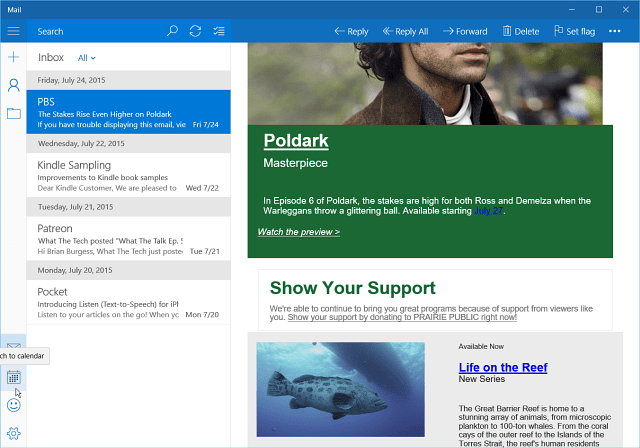Click the PRAIRIE PUBLIC donation link
The width and height of the screenshot is (640, 448).
402,317
